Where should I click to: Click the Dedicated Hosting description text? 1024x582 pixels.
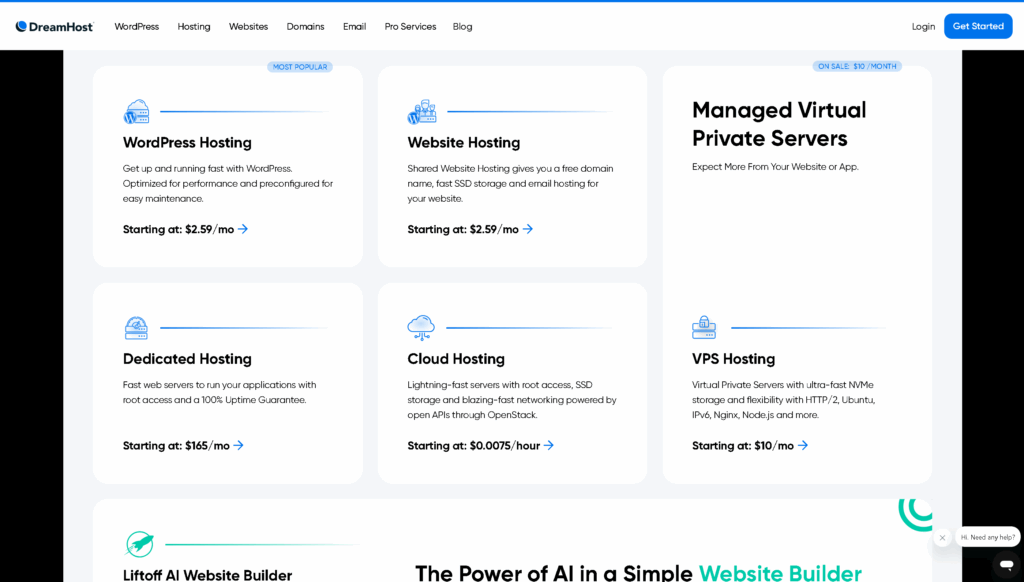pos(219,393)
